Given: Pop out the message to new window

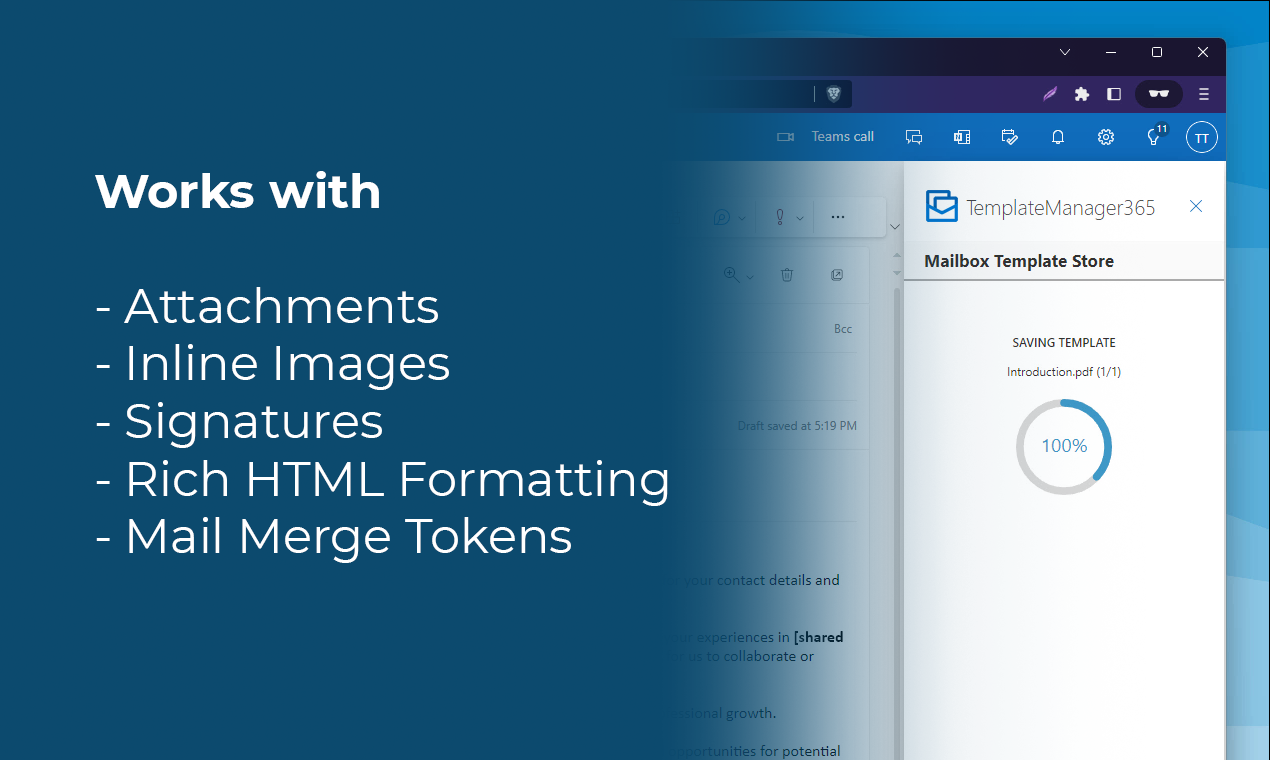Looking at the screenshot, I should click(837, 274).
